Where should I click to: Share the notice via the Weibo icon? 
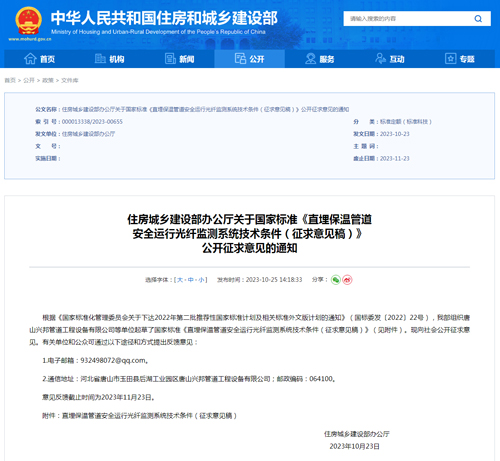tap(347, 280)
